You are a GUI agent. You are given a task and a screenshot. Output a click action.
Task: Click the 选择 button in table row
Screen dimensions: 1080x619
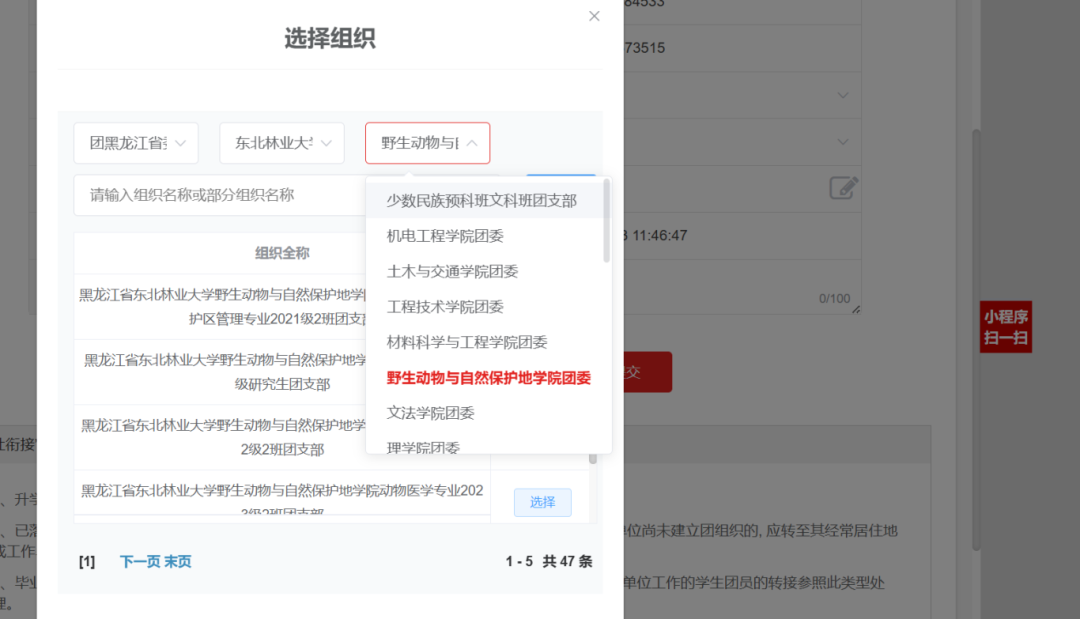(x=542, y=502)
